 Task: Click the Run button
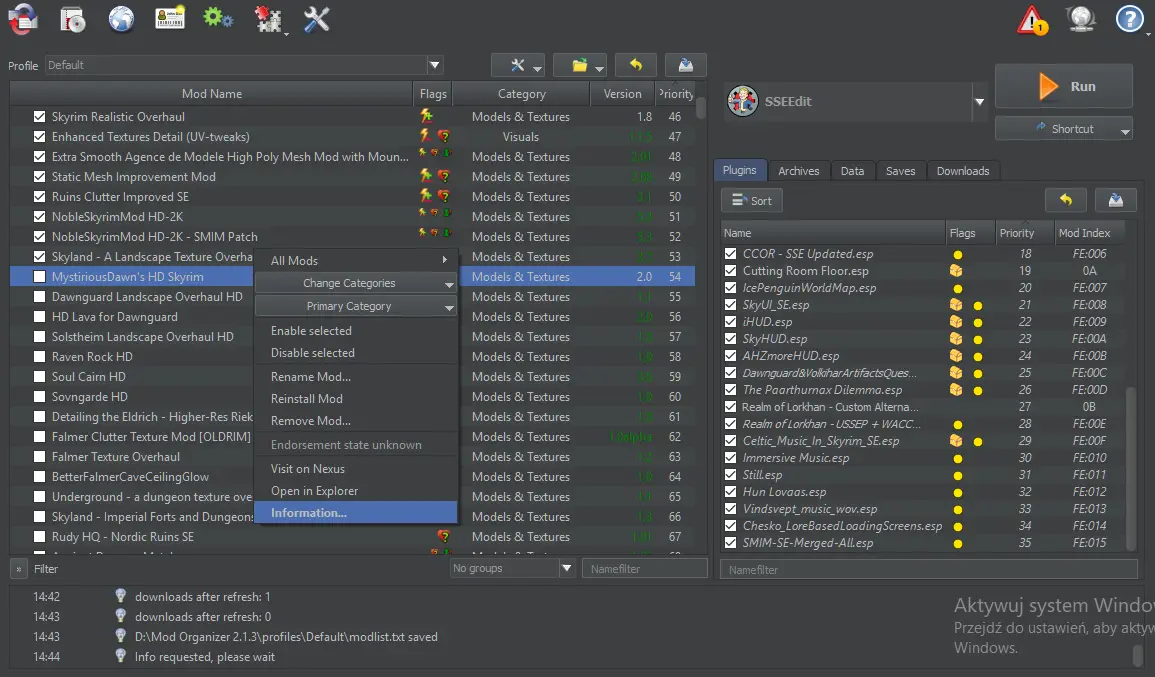click(1064, 86)
